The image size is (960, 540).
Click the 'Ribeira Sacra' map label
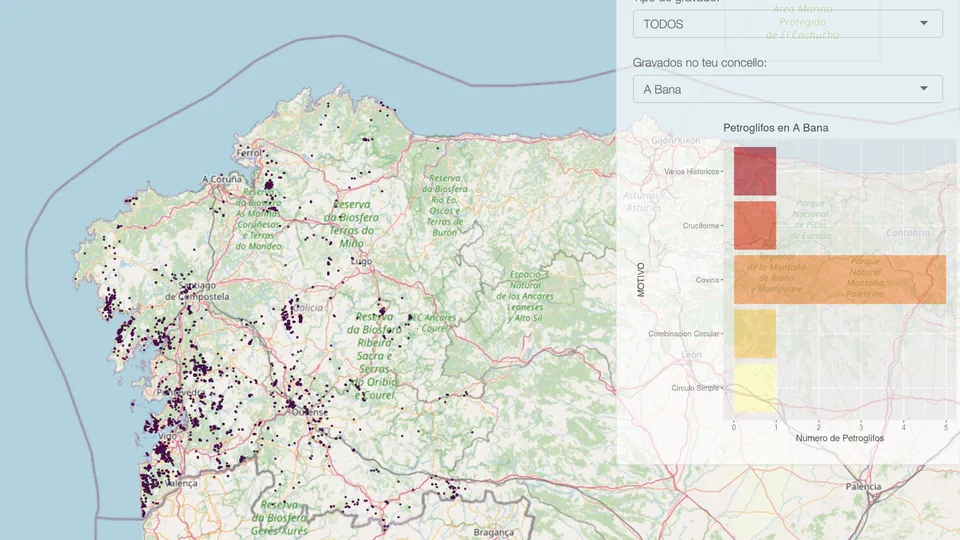pyautogui.click(x=374, y=349)
